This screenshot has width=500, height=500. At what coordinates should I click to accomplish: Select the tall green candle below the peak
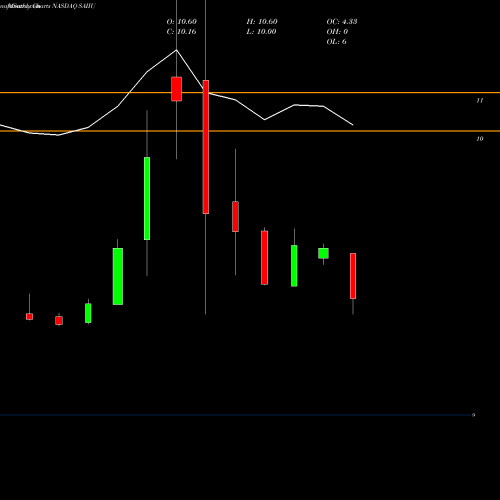pos(147,198)
